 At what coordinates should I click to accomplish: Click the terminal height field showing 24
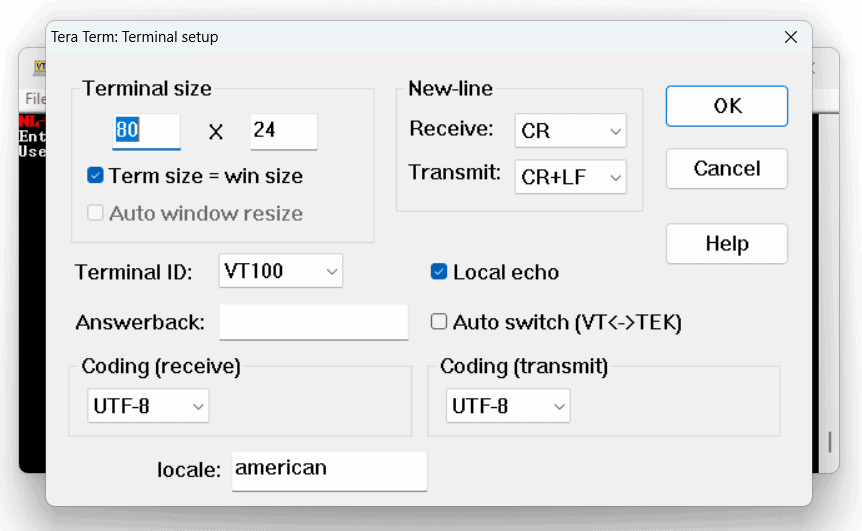pyautogui.click(x=283, y=131)
